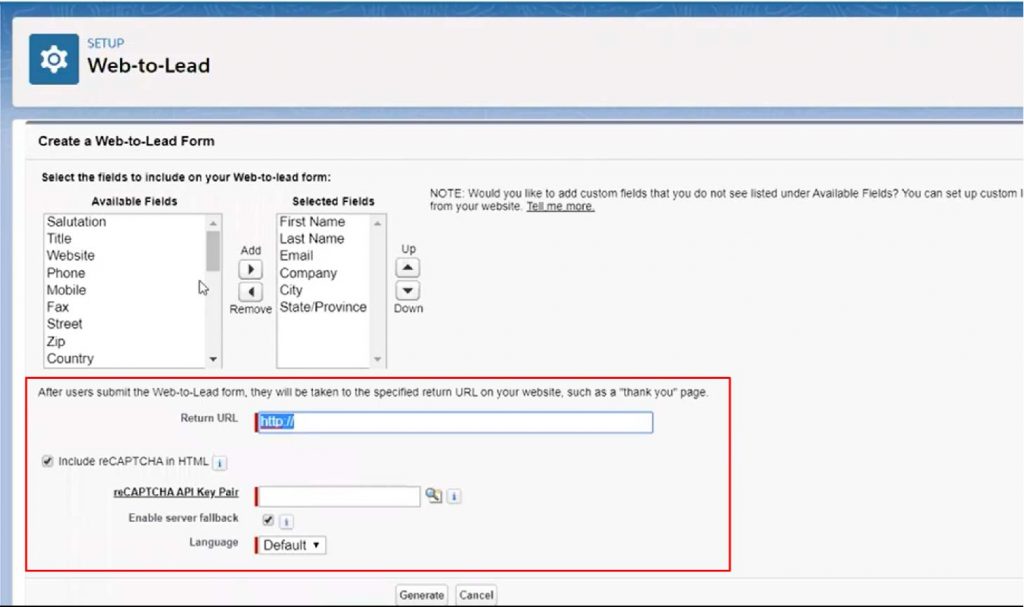Viewport: 1024px width, 607px height.
Task: Open the Language Default dropdown
Action: click(291, 545)
